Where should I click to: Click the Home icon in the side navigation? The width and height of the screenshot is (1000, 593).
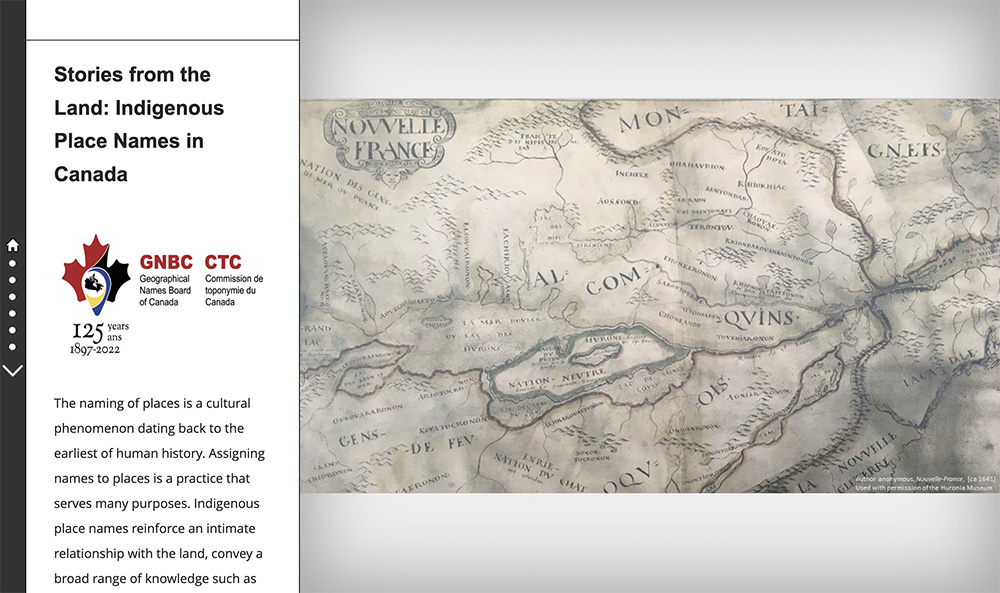click(13, 245)
